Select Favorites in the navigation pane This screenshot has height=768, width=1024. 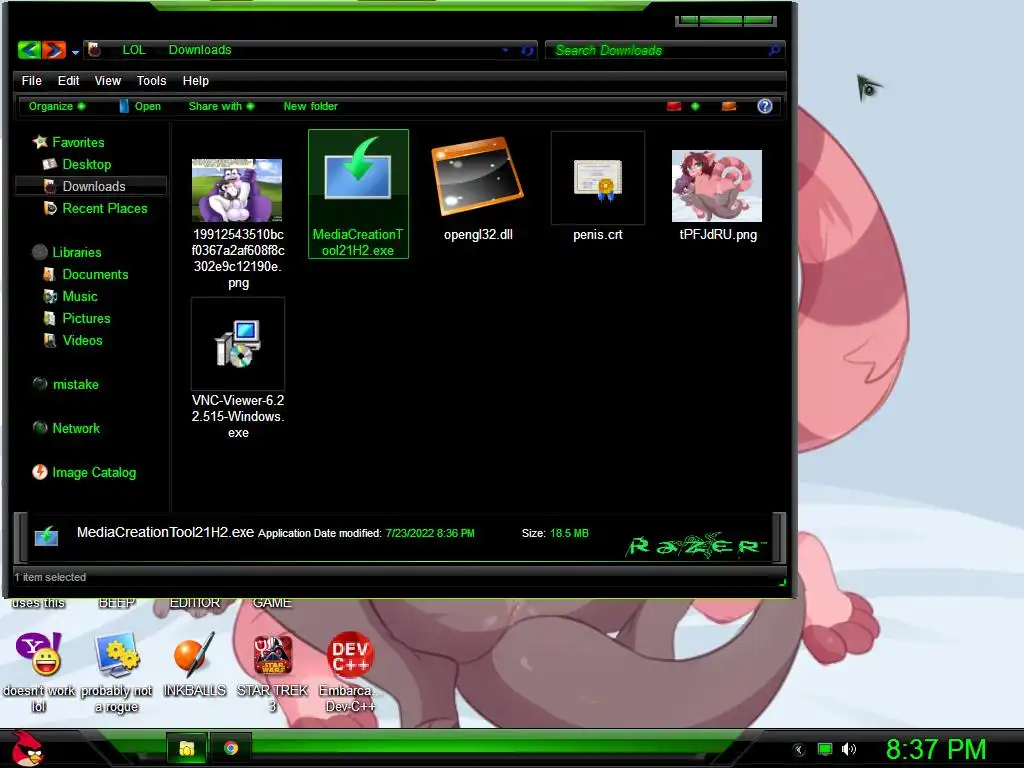[78, 142]
